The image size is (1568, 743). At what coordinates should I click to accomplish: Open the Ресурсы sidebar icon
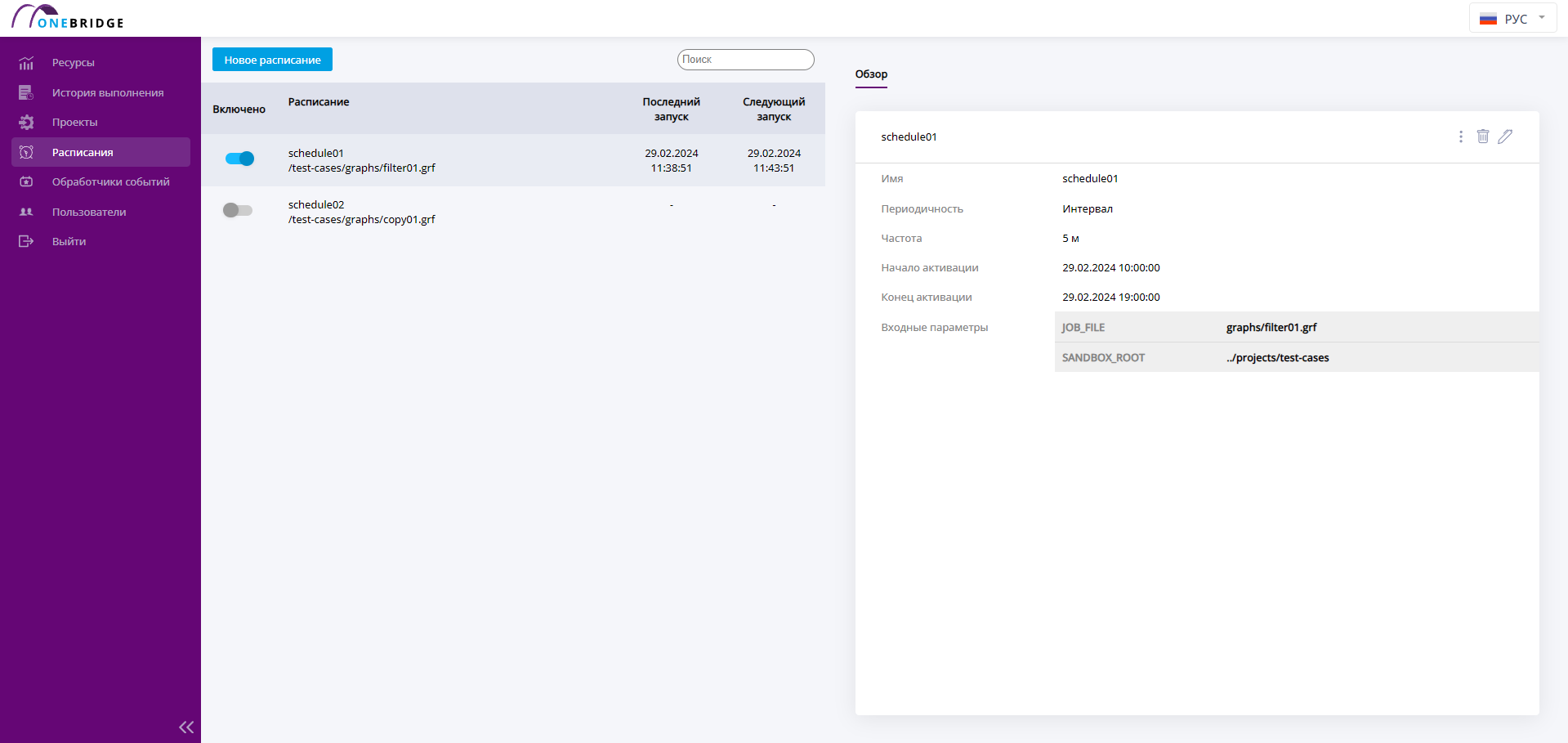(x=26, y=63)
